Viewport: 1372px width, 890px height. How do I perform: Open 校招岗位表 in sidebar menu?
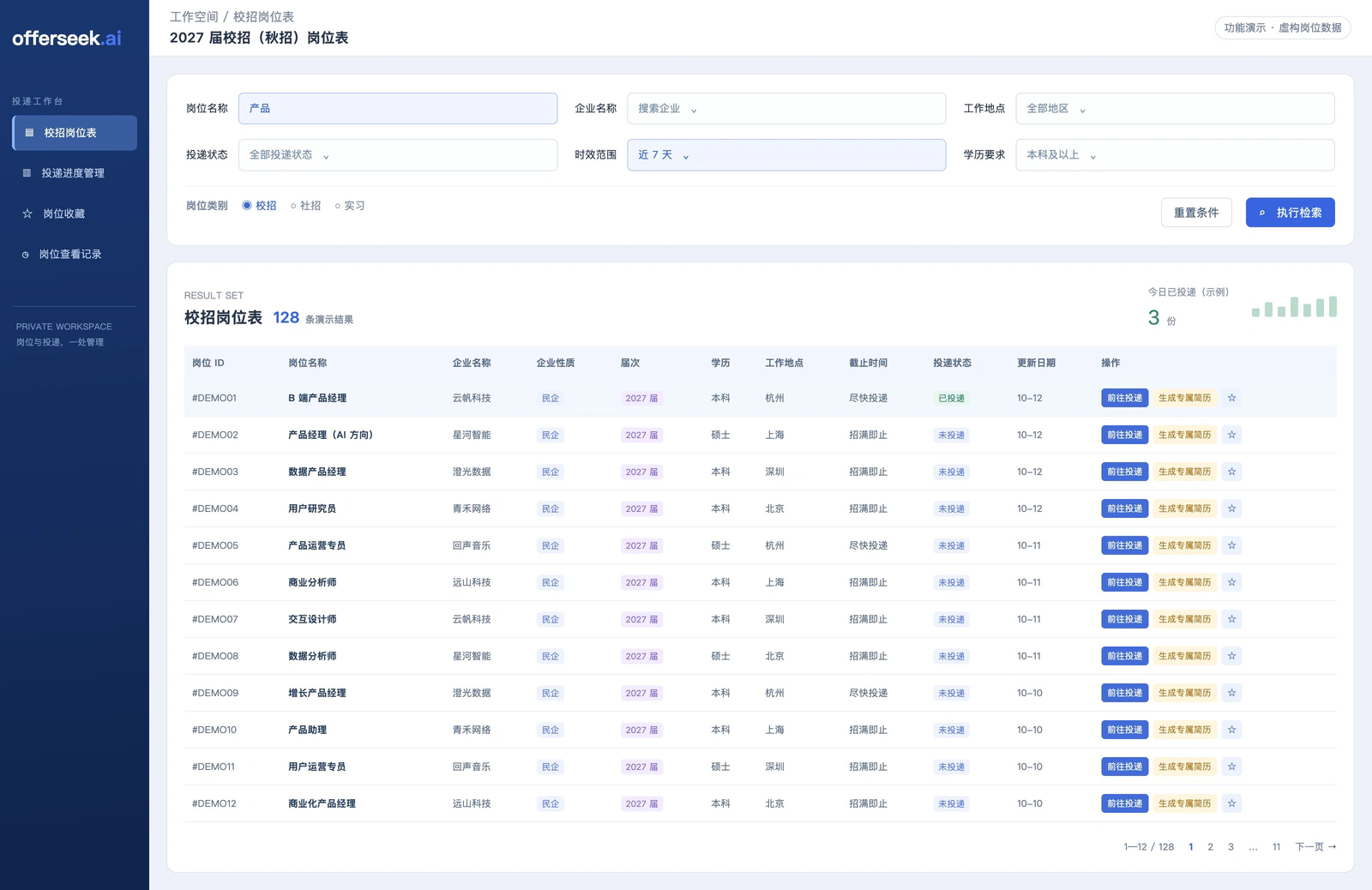(x=75, y=133)
